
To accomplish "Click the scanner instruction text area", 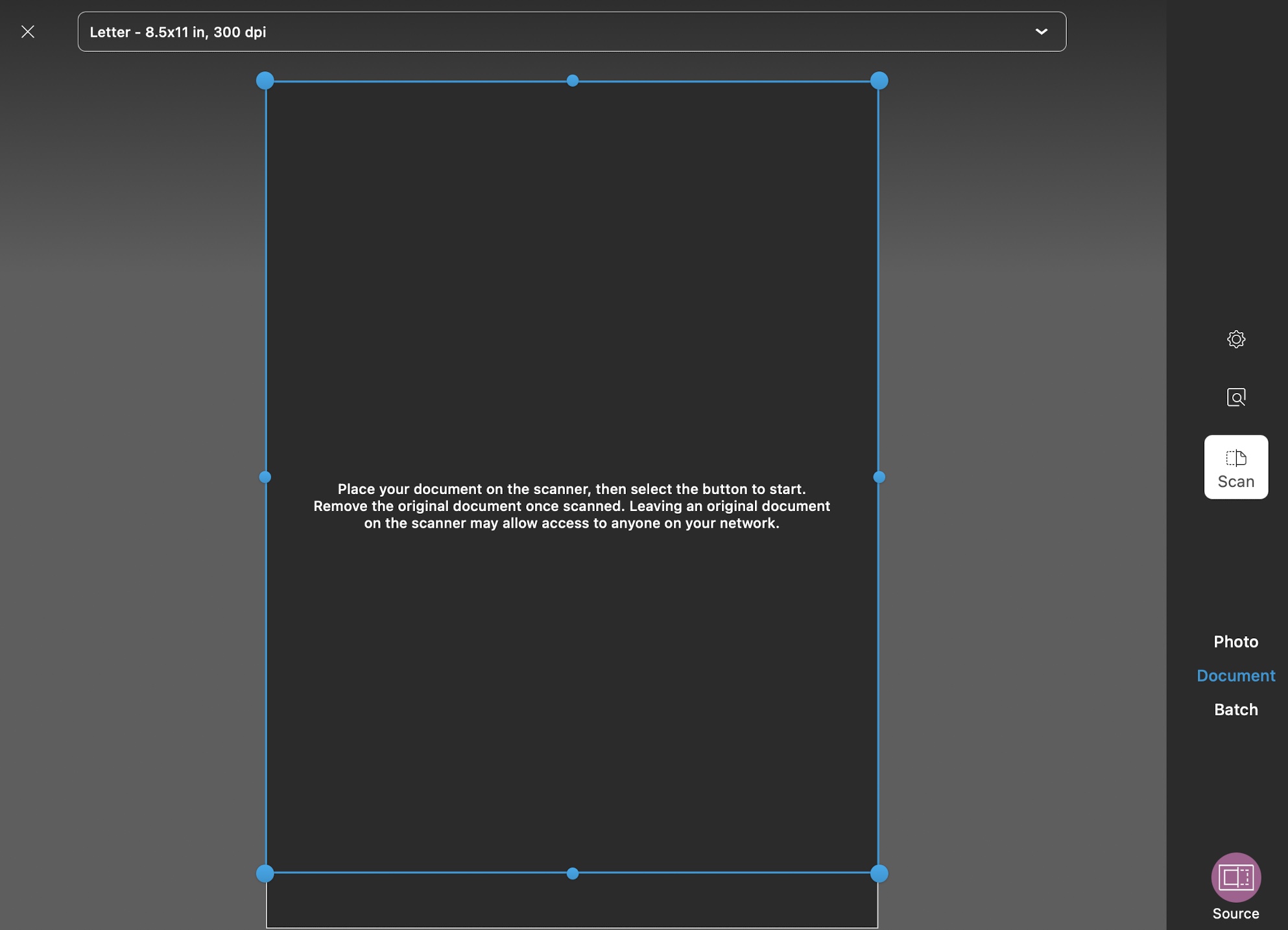I will coord(571,506).
